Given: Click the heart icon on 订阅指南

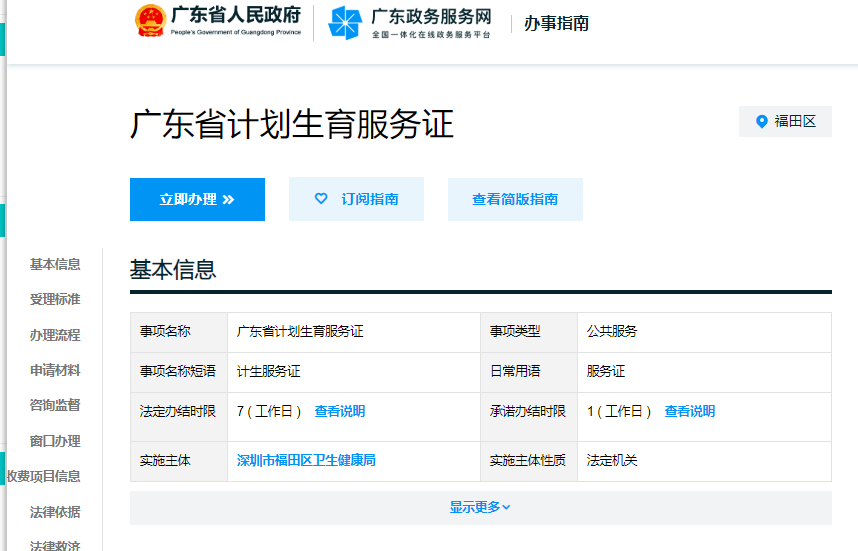Looking at the screenshot, I should tap(321, 199).
